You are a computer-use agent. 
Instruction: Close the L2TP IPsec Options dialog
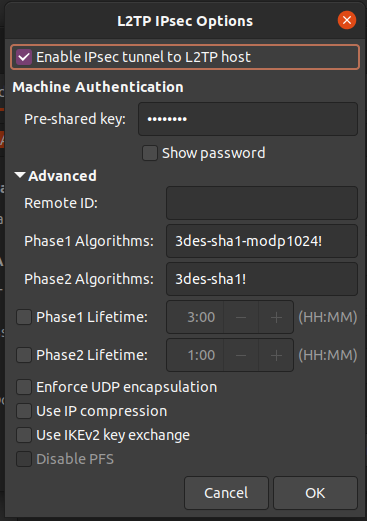click(347, 20)
